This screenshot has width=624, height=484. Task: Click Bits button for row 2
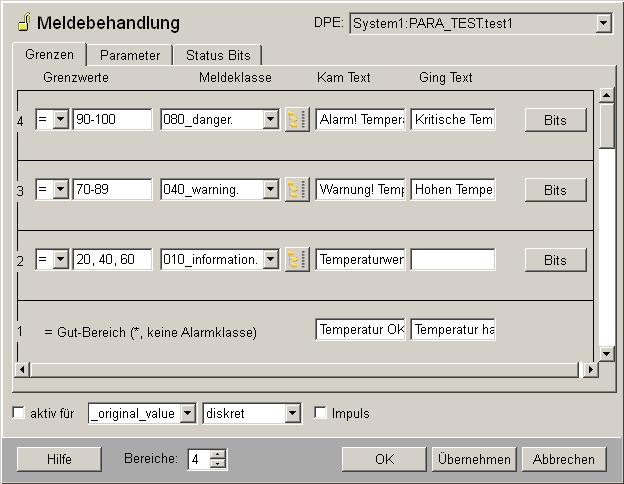555,260
